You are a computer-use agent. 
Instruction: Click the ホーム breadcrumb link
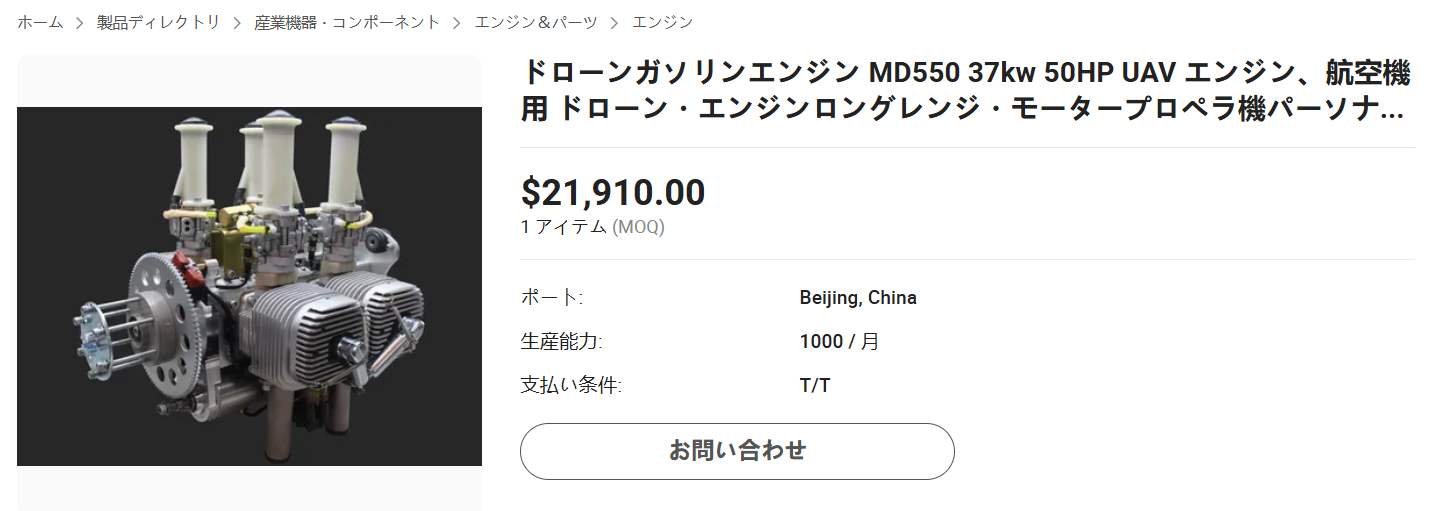click(x=40, y=22)
